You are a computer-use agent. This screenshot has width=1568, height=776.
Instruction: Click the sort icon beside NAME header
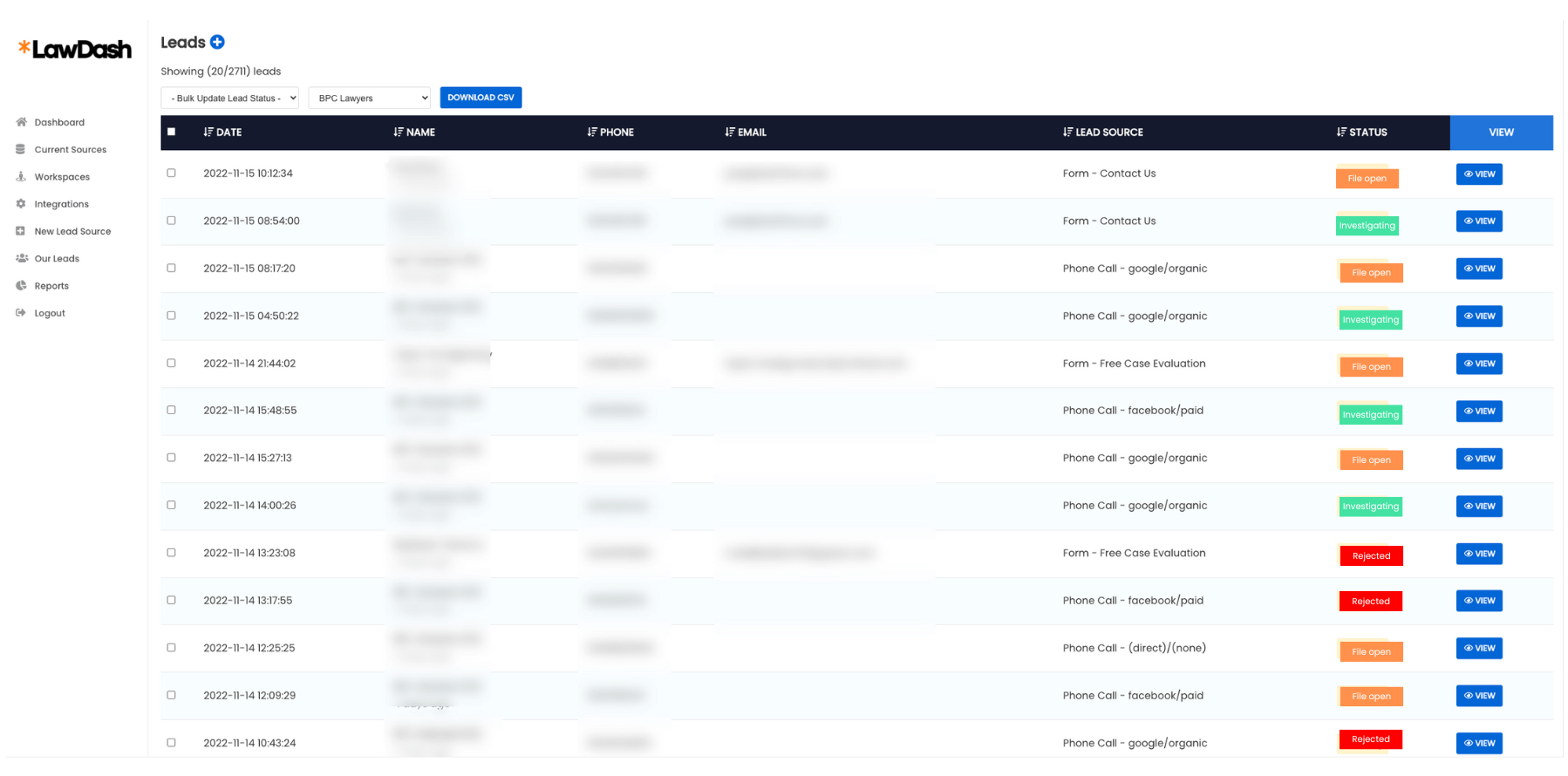pos(399,132)
